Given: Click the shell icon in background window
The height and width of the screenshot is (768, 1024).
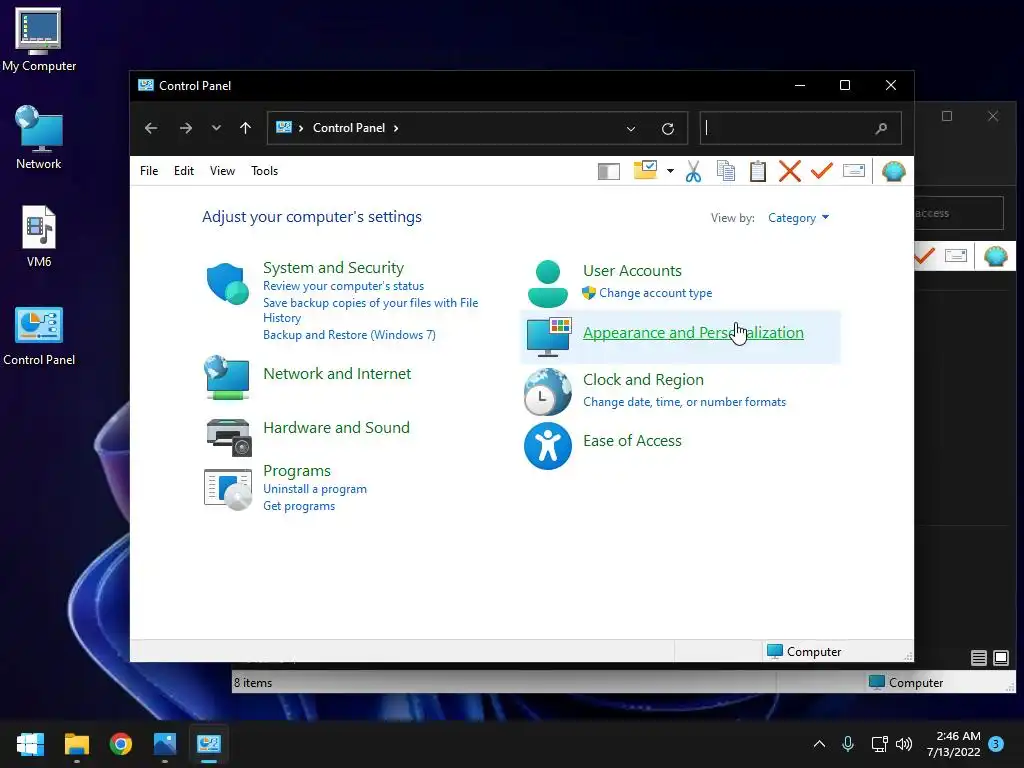Looking at the screenshot, I should point(995,255).
